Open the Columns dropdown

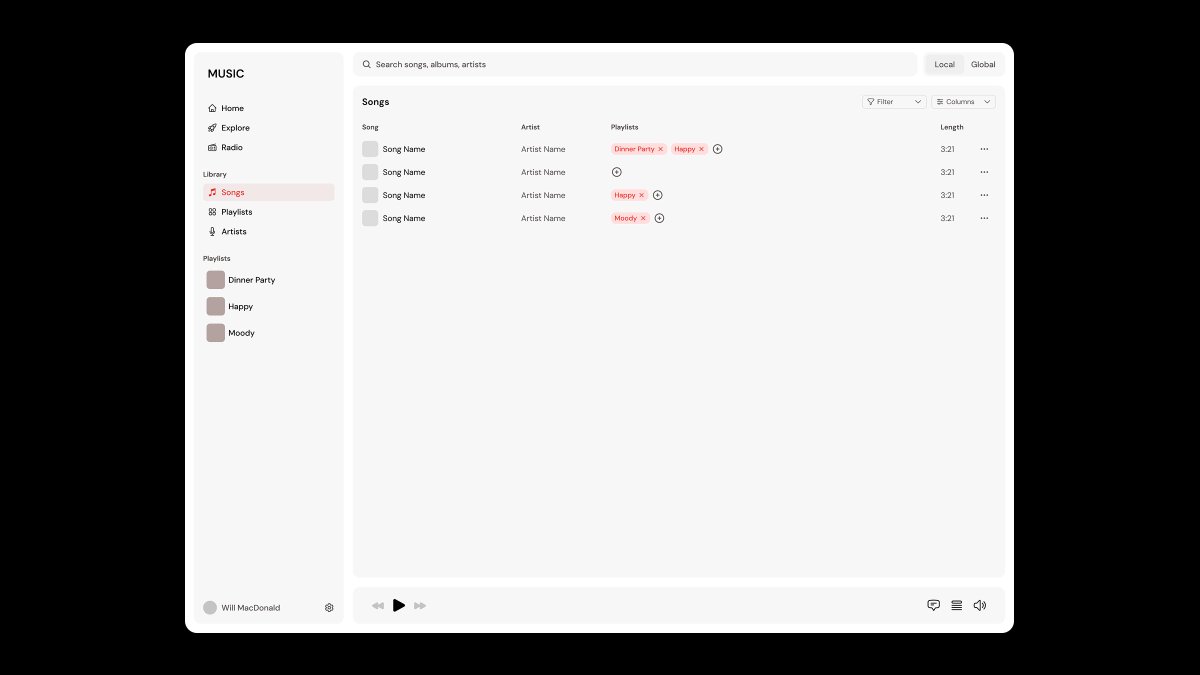(963, 102)
